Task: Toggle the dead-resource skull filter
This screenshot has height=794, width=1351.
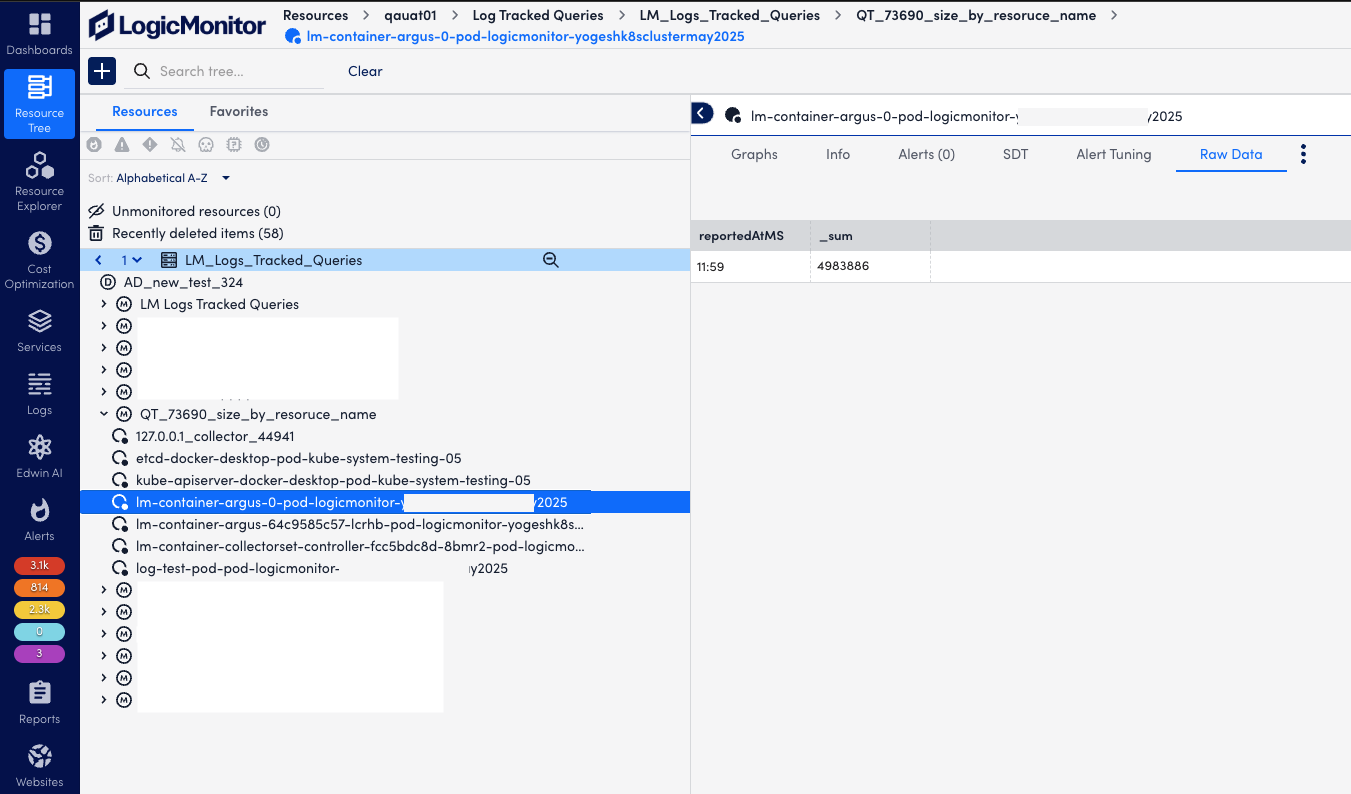Action: coord(205,144)
